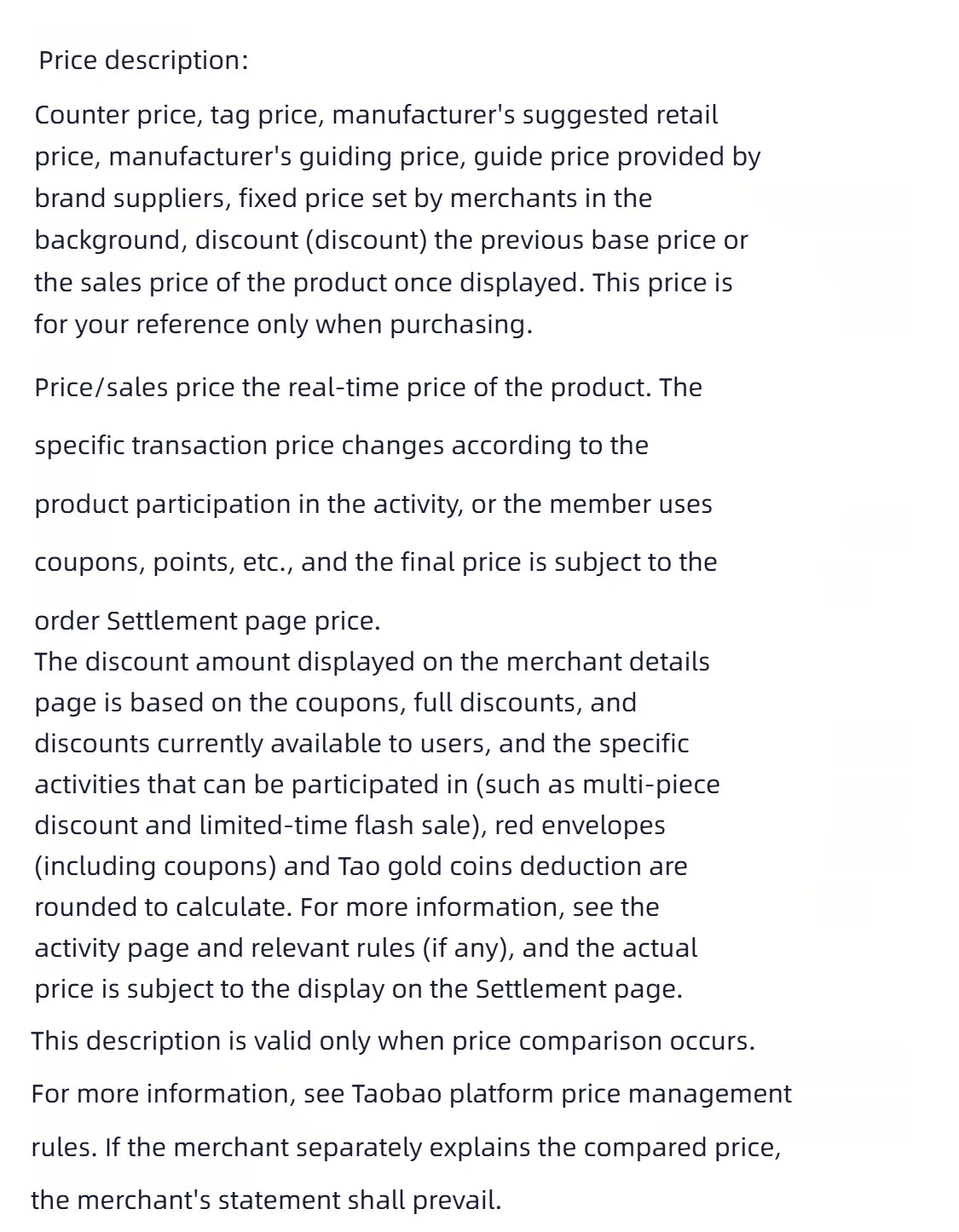Click the line mentioning 'Tao gold coins deduction'
959x1232 pixels.
(361, 866)
